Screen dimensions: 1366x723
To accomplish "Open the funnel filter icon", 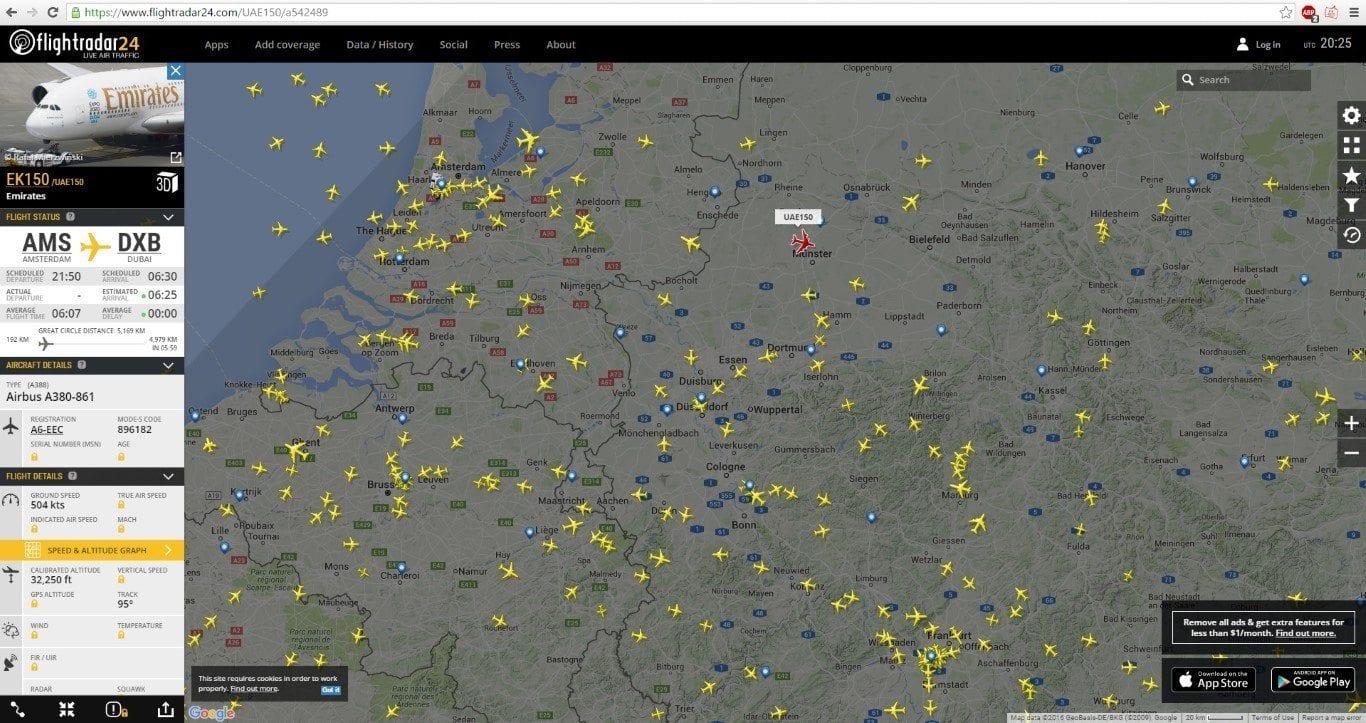I will pyautogui.click(x=1351, y=205).
